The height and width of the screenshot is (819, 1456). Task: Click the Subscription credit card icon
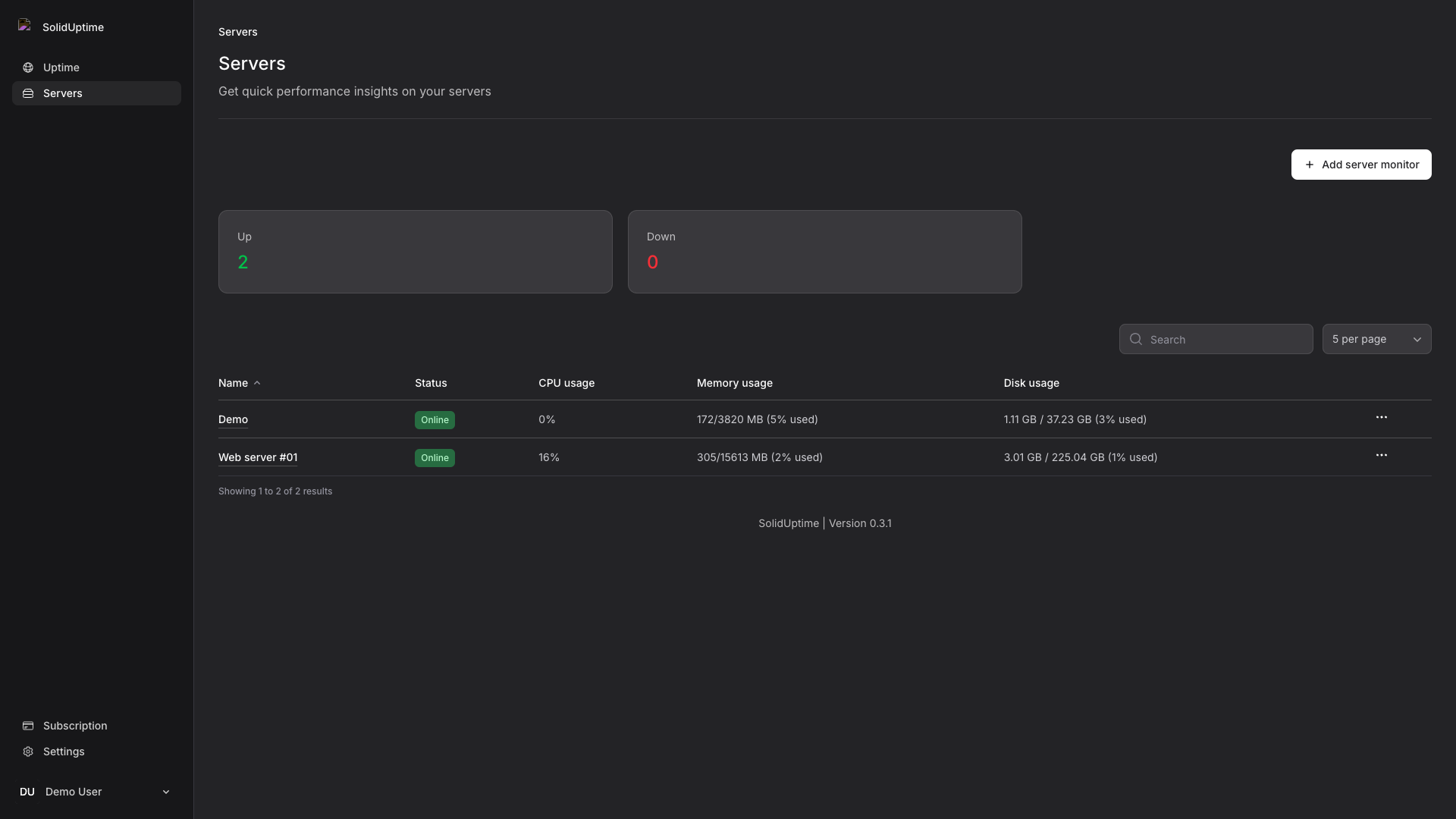pyautogui.click(x=28, y=726)
